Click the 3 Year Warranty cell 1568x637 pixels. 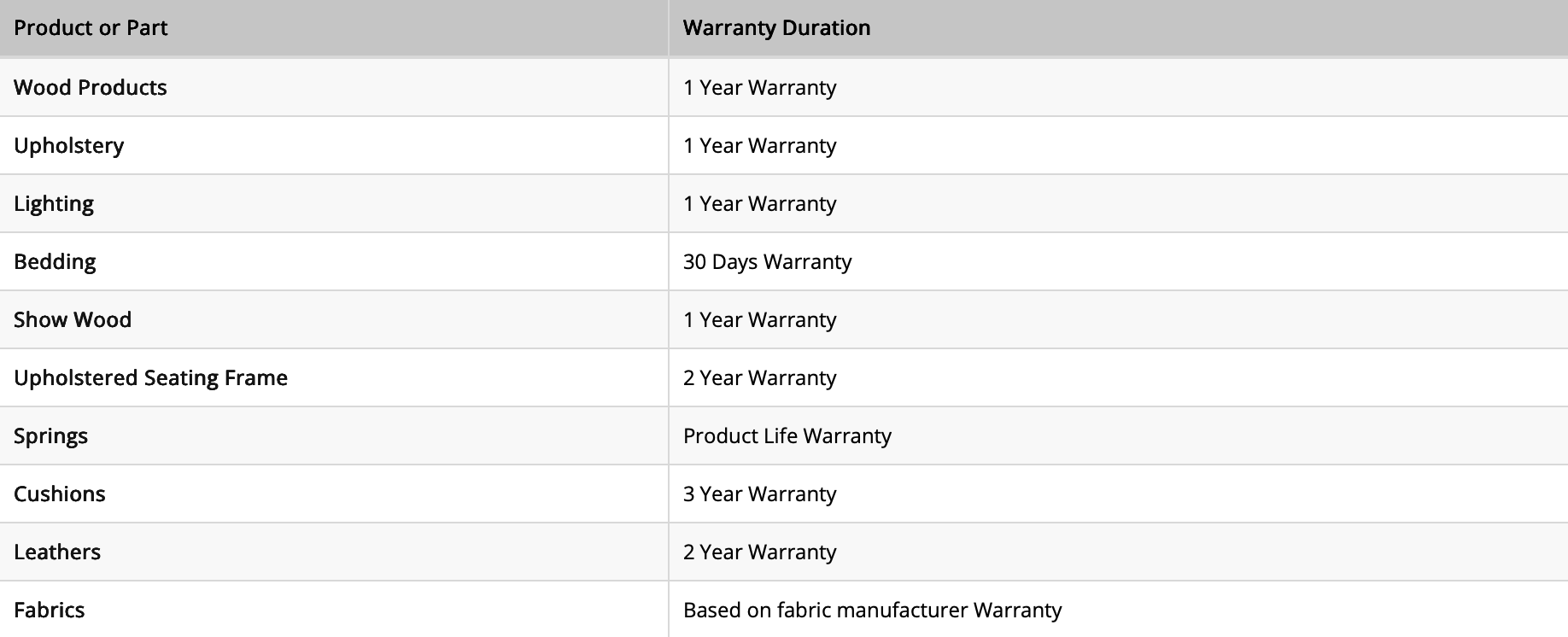pyautogui.click(x=1118, y=494)
